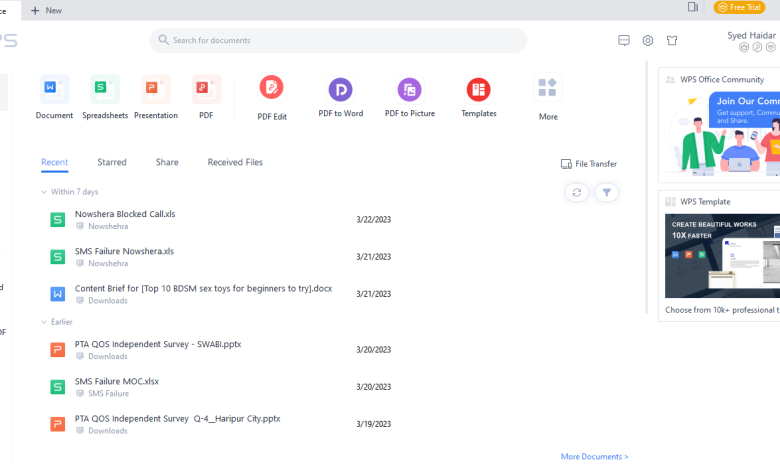This screenshot has height=470, width=780.
Task: Collapse the Within 7 days group
Action: 44,192
